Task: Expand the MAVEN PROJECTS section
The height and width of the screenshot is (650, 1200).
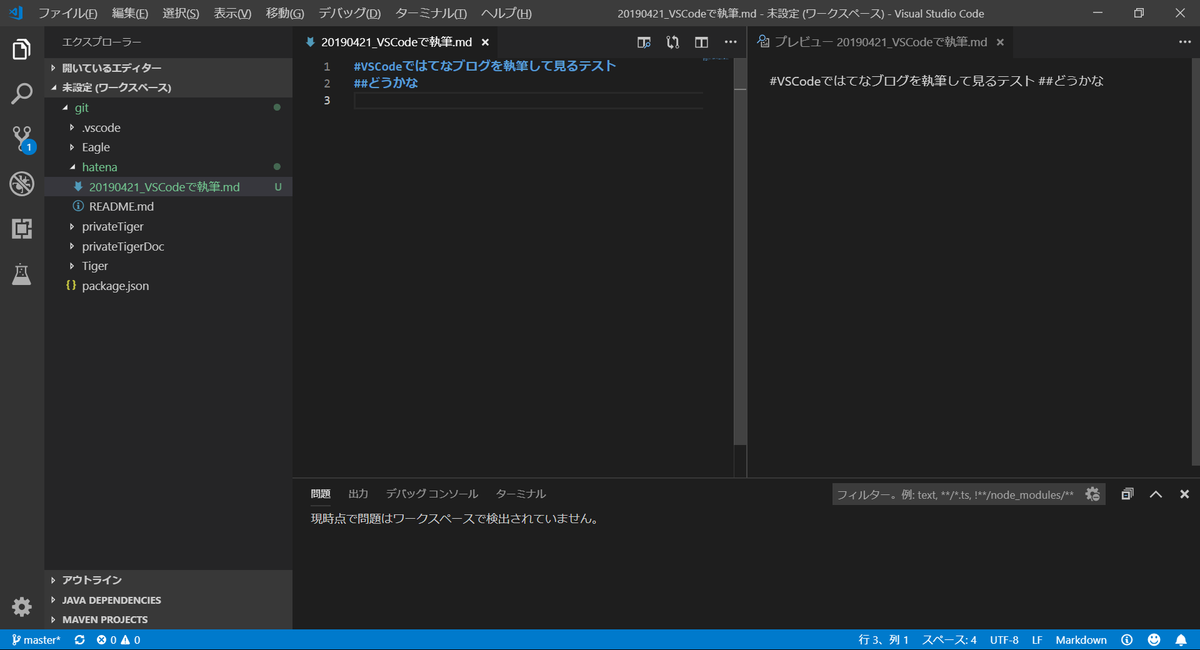Action: [168, 620]
